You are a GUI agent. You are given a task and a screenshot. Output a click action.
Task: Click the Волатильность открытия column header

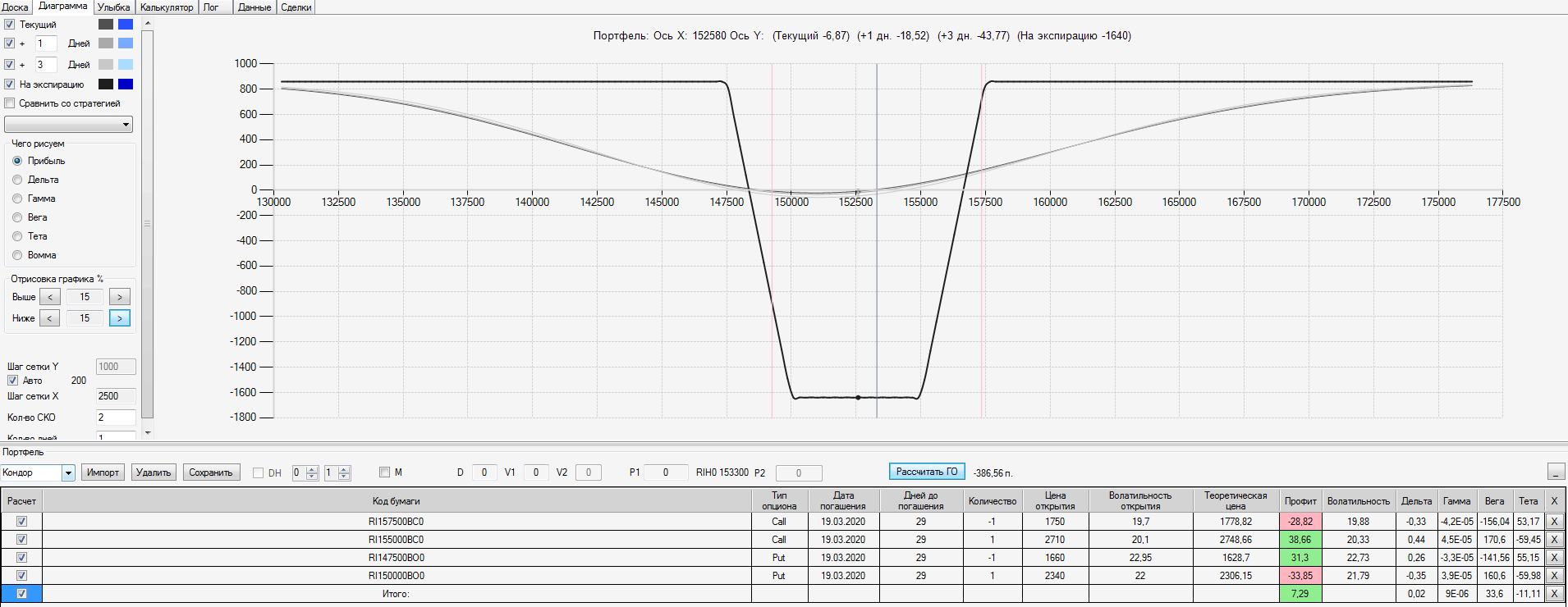pyautogui.click(x=1140, y=501)
